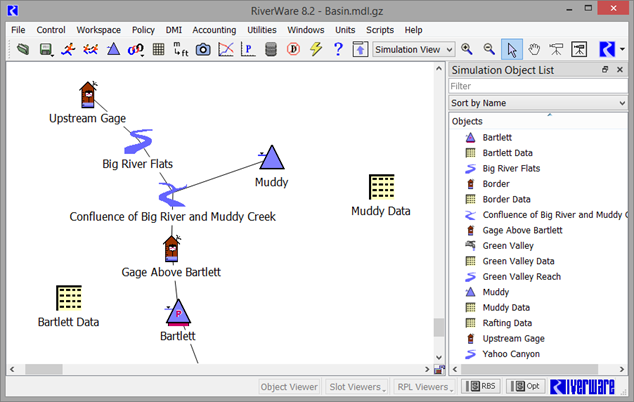Image resolution: width=634 pixels, height=402 pixels.
Task: Click the zoom out magnifier
Action: (x=489, y=49)
